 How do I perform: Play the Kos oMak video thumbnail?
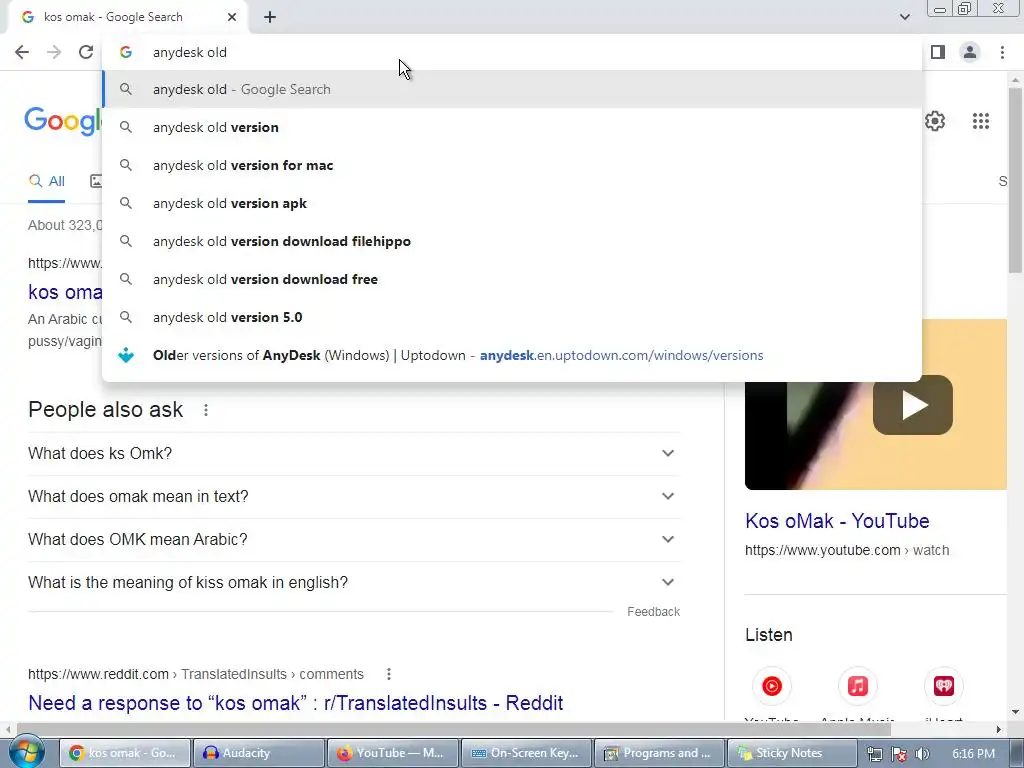coord(912,405)
